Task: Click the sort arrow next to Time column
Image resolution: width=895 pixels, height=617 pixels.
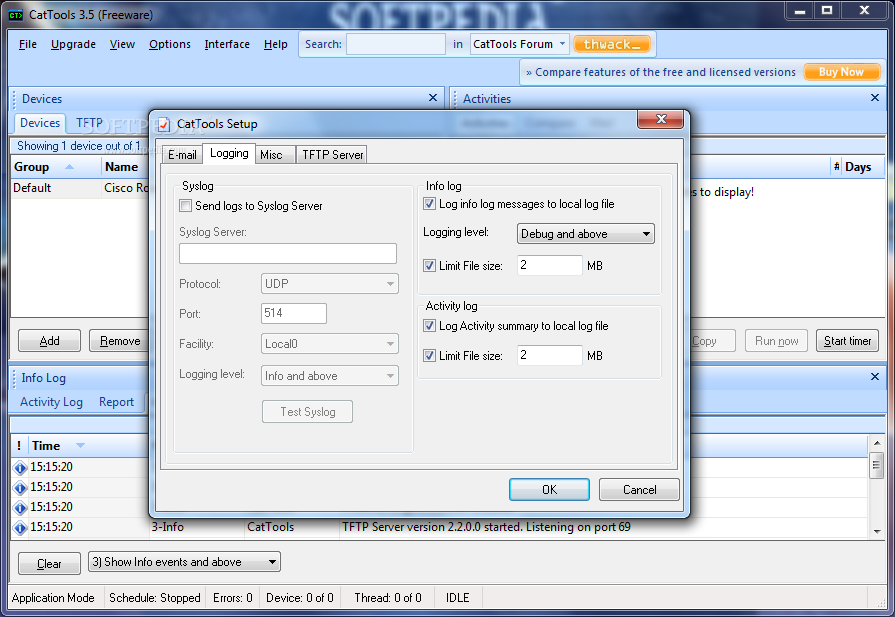Action: pyautogui.click(x=80, y=445)
